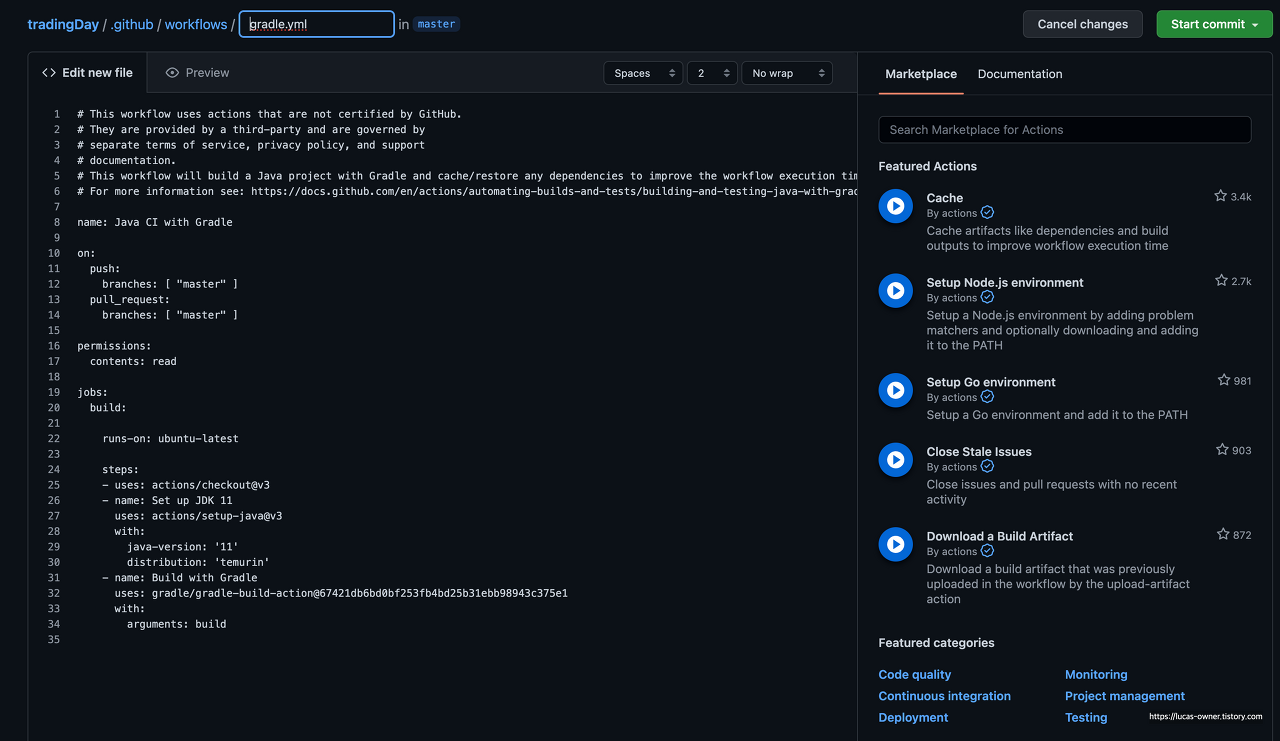Screen dimensions: 1280x741
Task: Open the Code quality category
Action: coord(915,675)
